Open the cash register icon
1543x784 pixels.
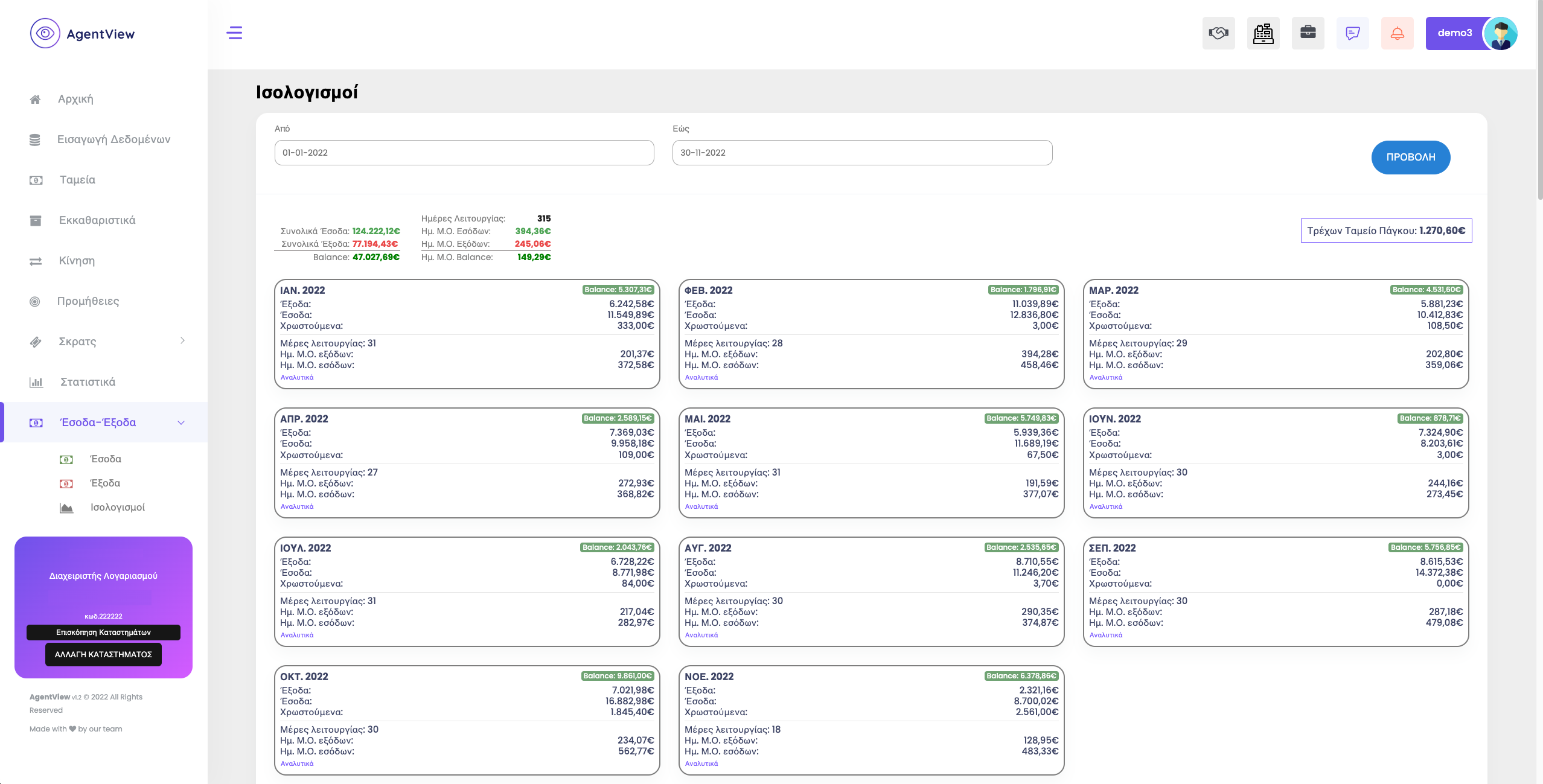point(1263,33)
